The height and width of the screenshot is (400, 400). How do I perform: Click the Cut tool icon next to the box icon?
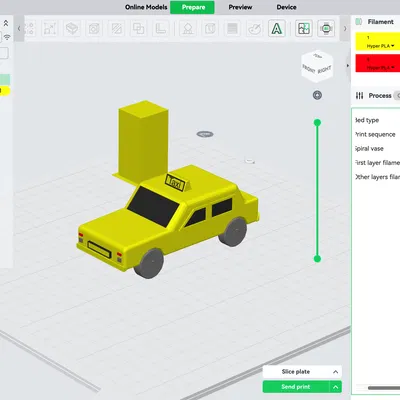click(x=94, y=29)
